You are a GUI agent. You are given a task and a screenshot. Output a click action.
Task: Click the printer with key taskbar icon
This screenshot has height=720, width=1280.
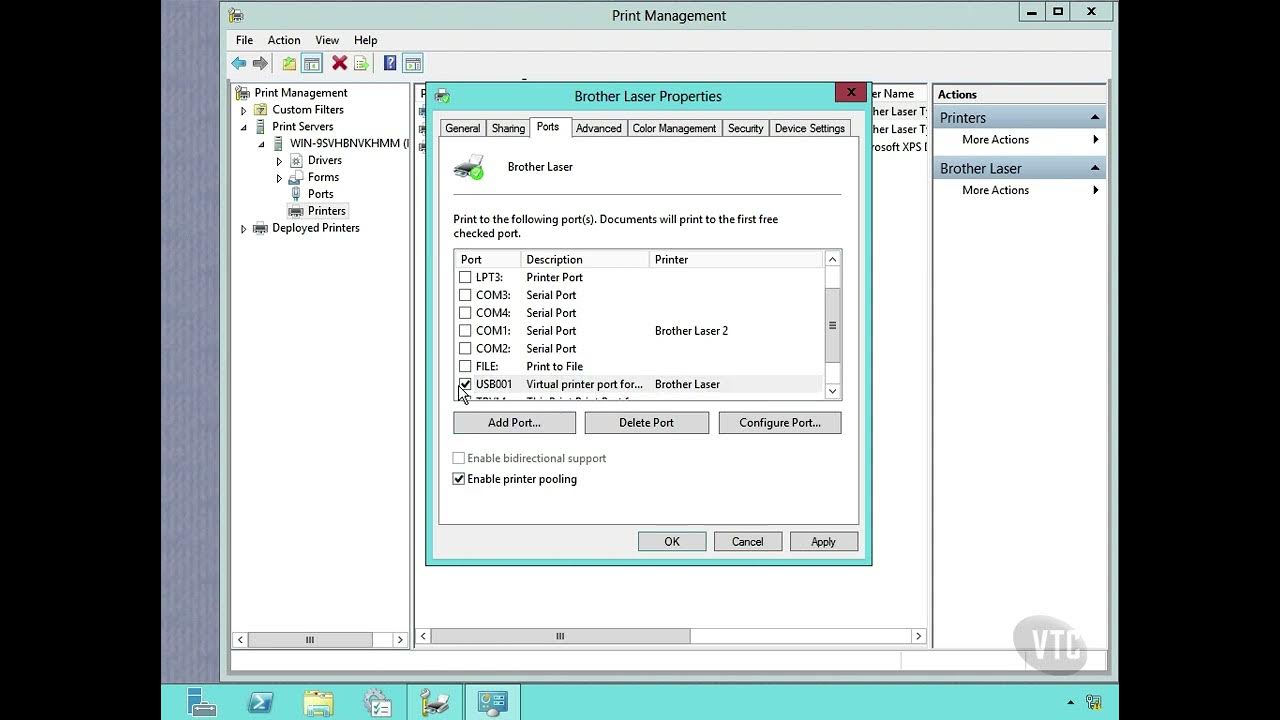(435, 703)
